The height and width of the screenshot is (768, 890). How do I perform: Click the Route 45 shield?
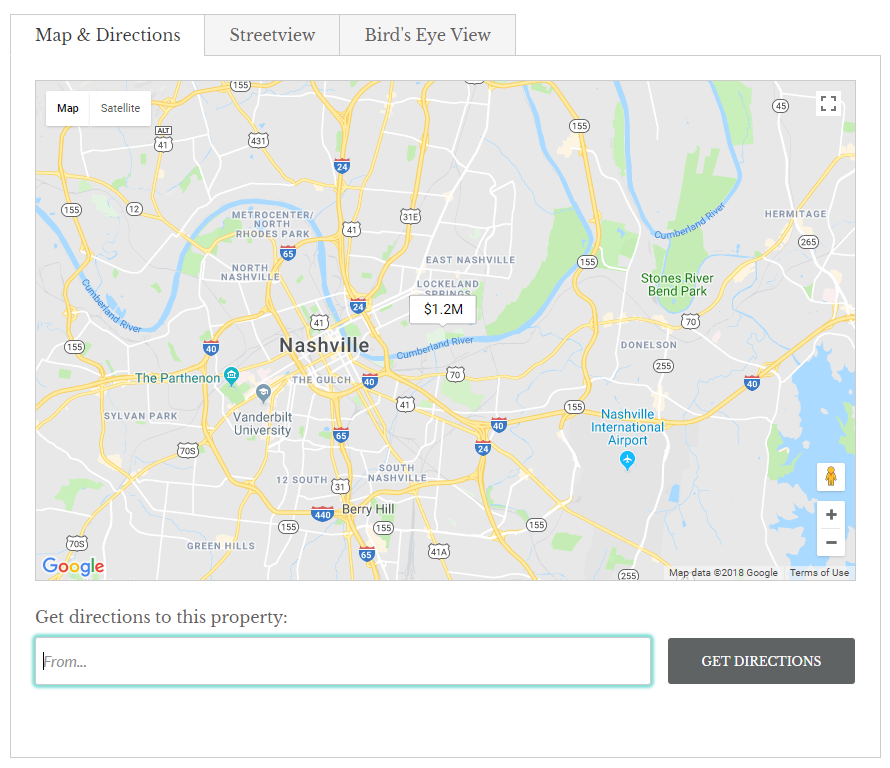tap(780, 106)
